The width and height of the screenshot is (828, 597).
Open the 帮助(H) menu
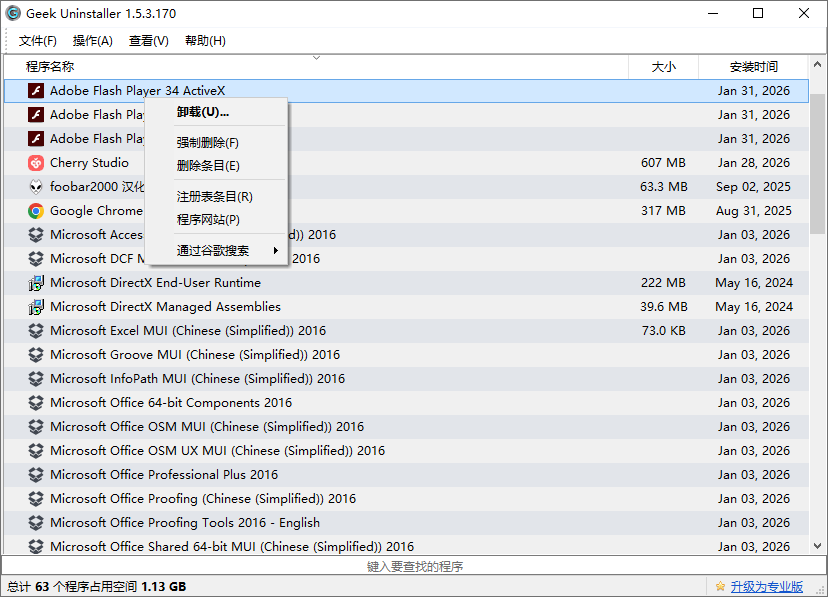click(203, 41)
